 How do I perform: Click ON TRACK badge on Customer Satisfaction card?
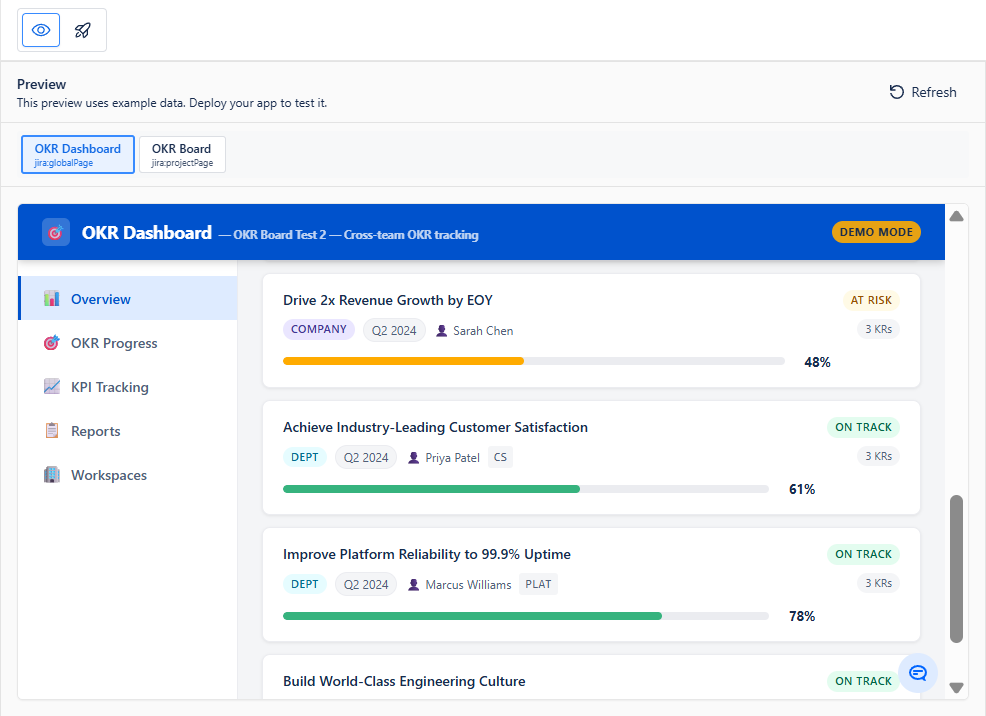pyautogui.click(x=863, y=427)
